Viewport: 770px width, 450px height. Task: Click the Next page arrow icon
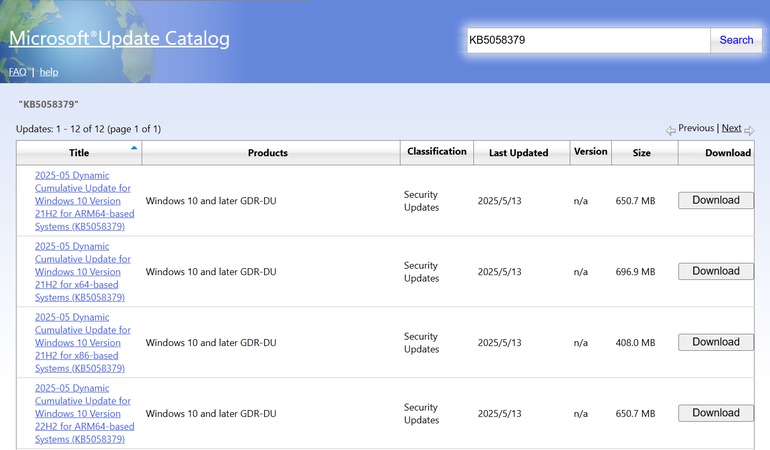pos(749,130)
